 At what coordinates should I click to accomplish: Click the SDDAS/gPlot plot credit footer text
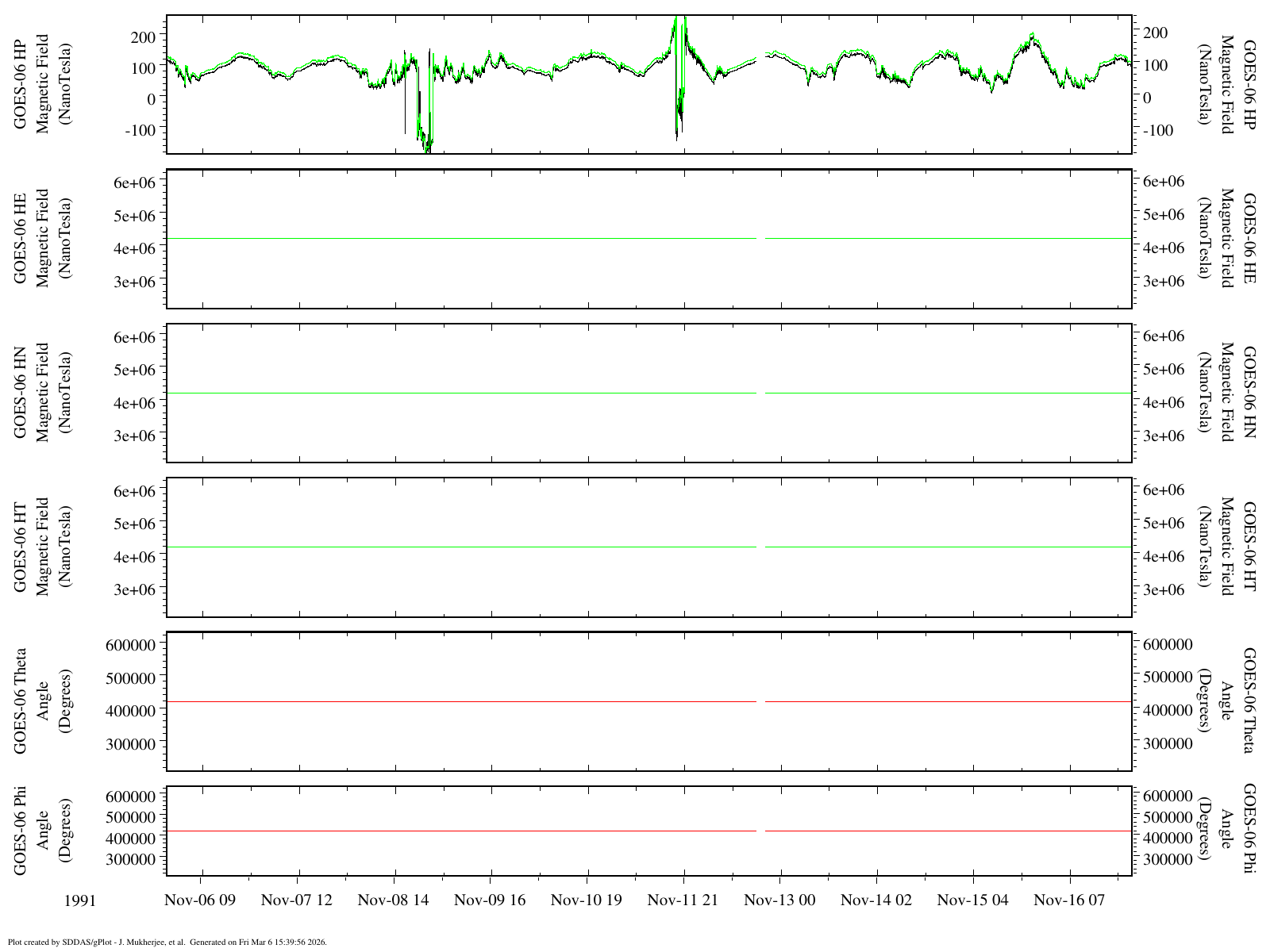(x=167, y=942)
